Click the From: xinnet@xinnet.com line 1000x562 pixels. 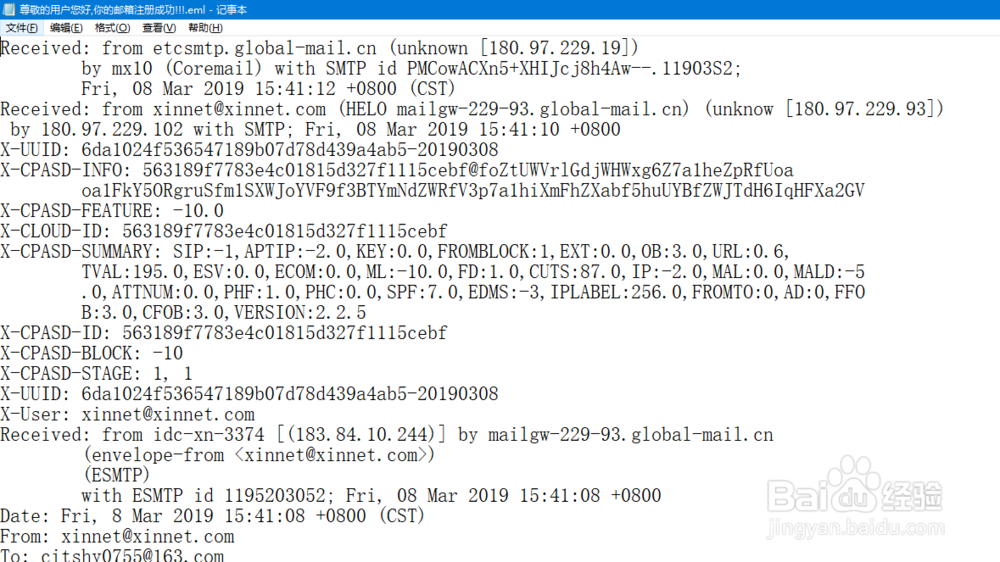[117, 536]
